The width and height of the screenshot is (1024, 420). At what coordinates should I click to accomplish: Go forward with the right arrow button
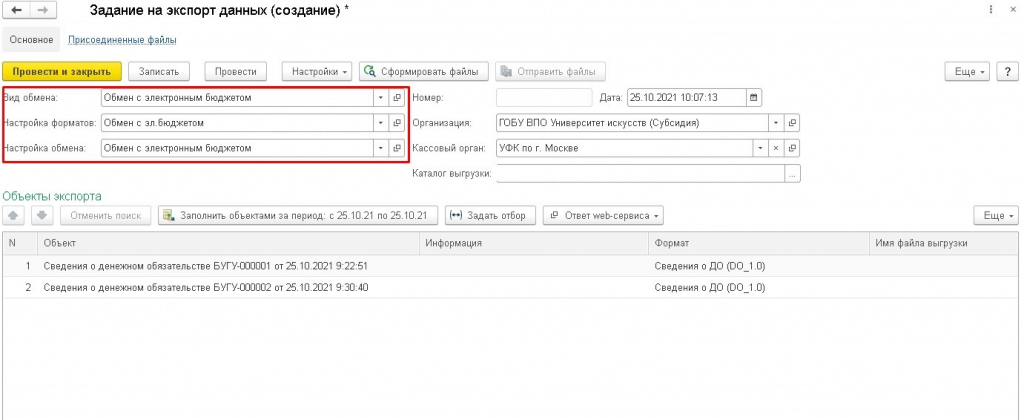(x=42, y=10)
